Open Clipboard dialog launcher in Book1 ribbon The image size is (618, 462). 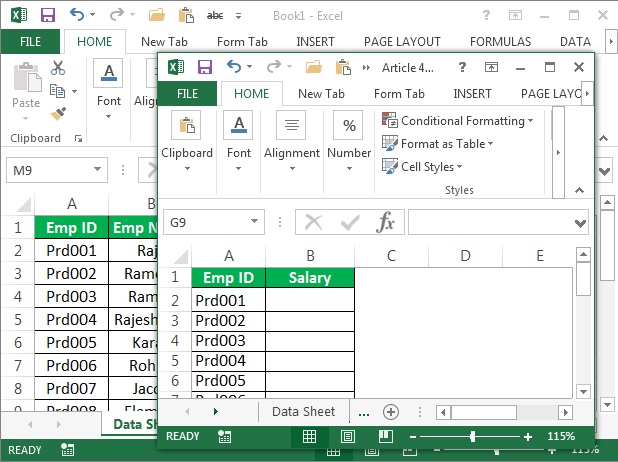(x=78, y=138)
